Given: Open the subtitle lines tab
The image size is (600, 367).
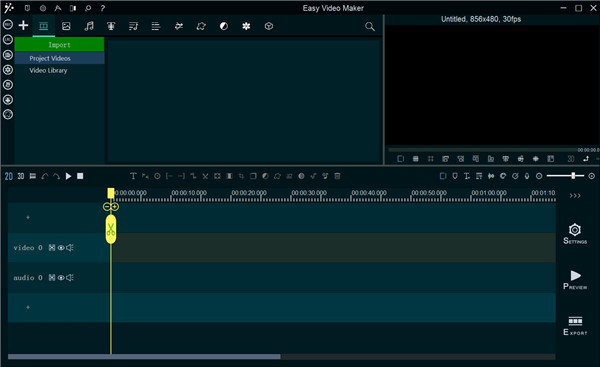Looking at the screenshot, I should click(x=156, y=26).
